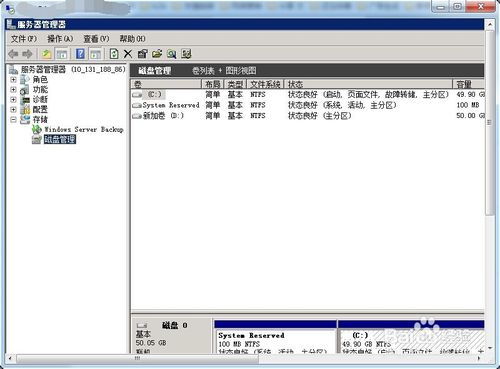Click the last settings toolbar icon

click(x=186, y=54)
